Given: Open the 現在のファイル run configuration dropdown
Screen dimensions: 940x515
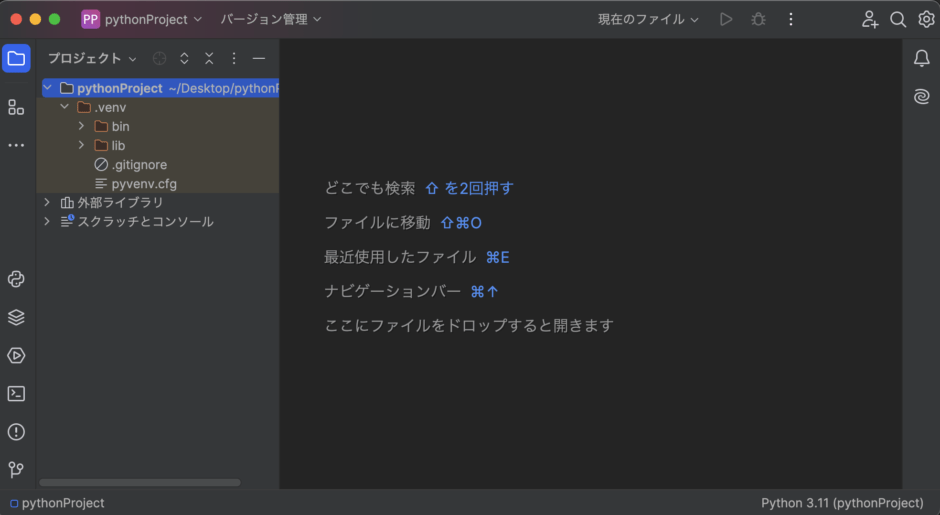Looking at the screenshot, I should [x=648, y=19].
